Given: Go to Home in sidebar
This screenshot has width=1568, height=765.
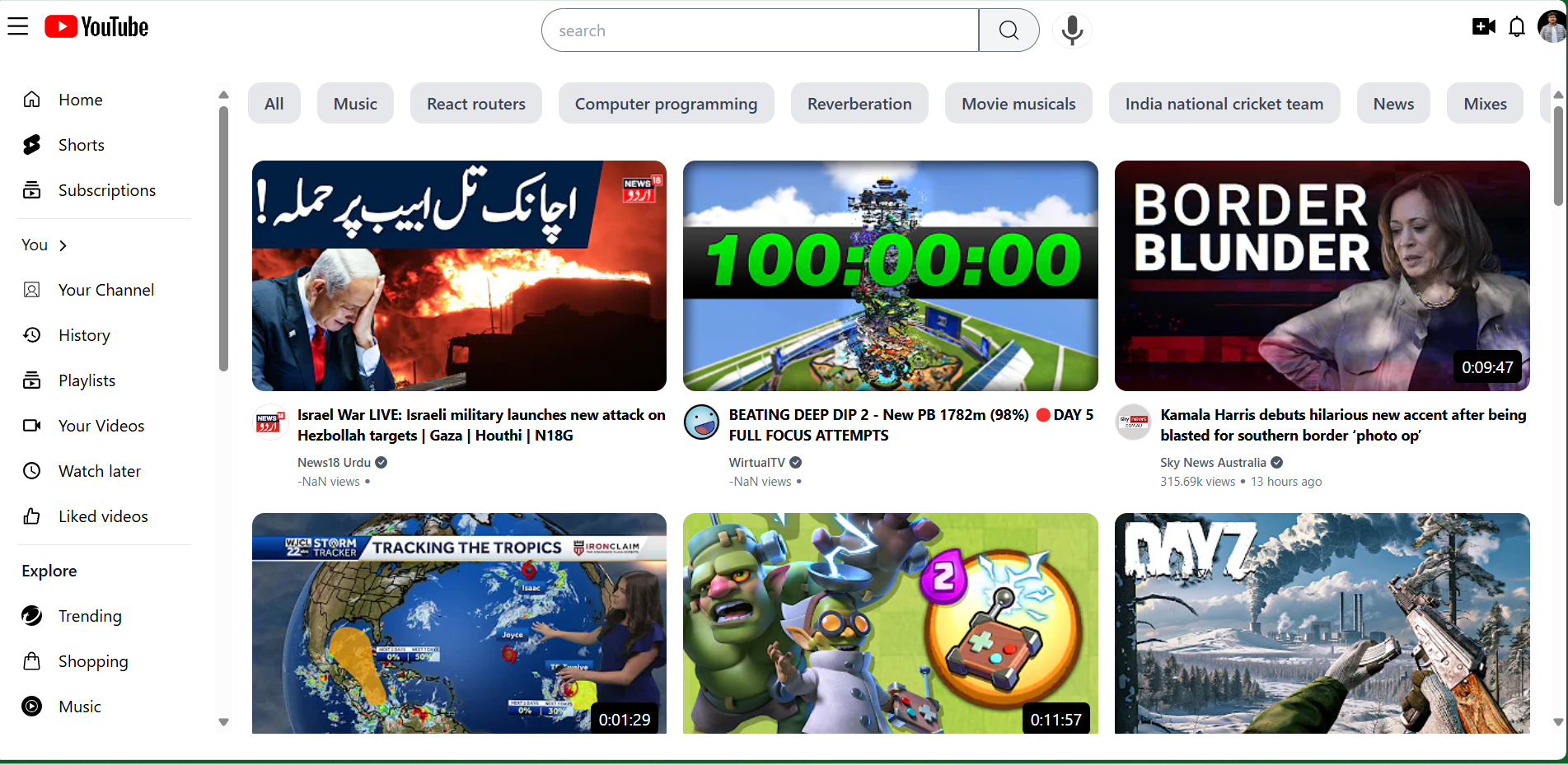Looking at the screenshot, I should tap(80, 100).
